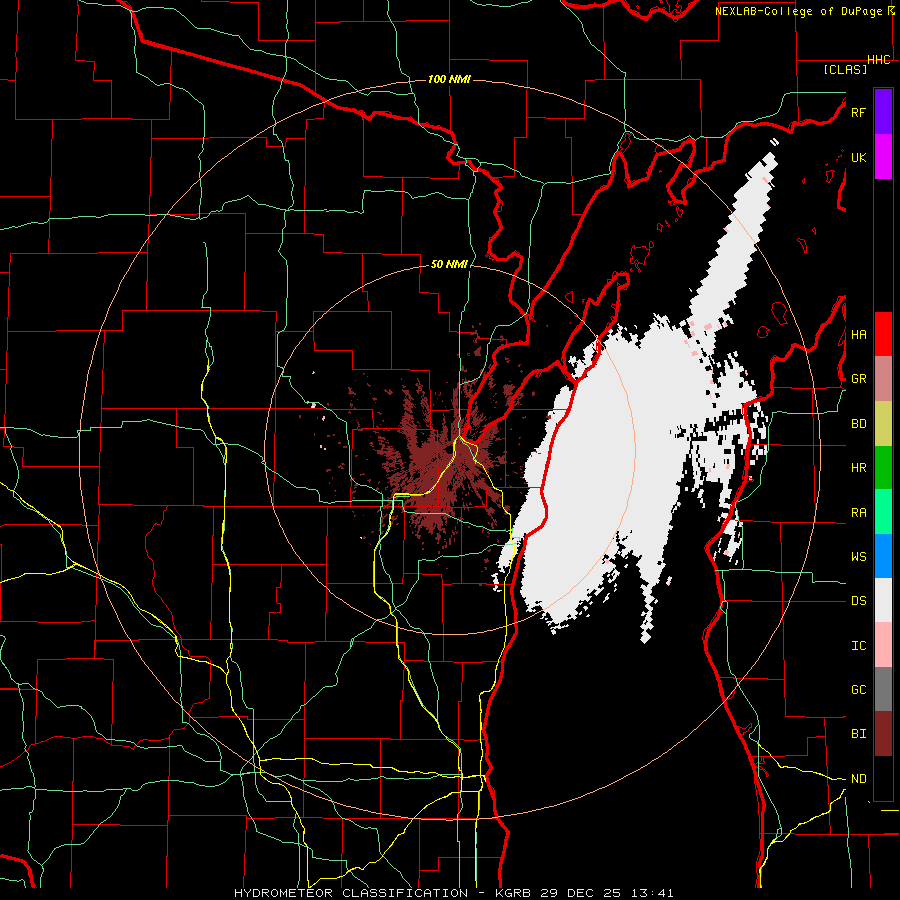
Task: Click the 50 NMI range ring label
Action: pos(449,264)
